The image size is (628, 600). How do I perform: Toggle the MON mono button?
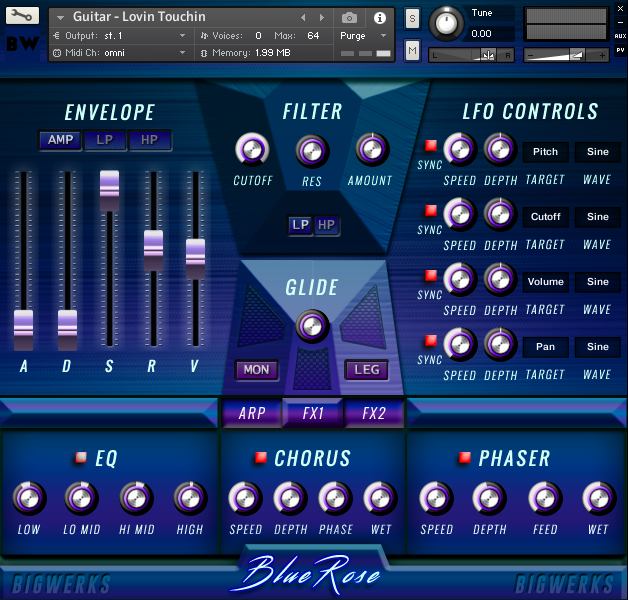256,369
